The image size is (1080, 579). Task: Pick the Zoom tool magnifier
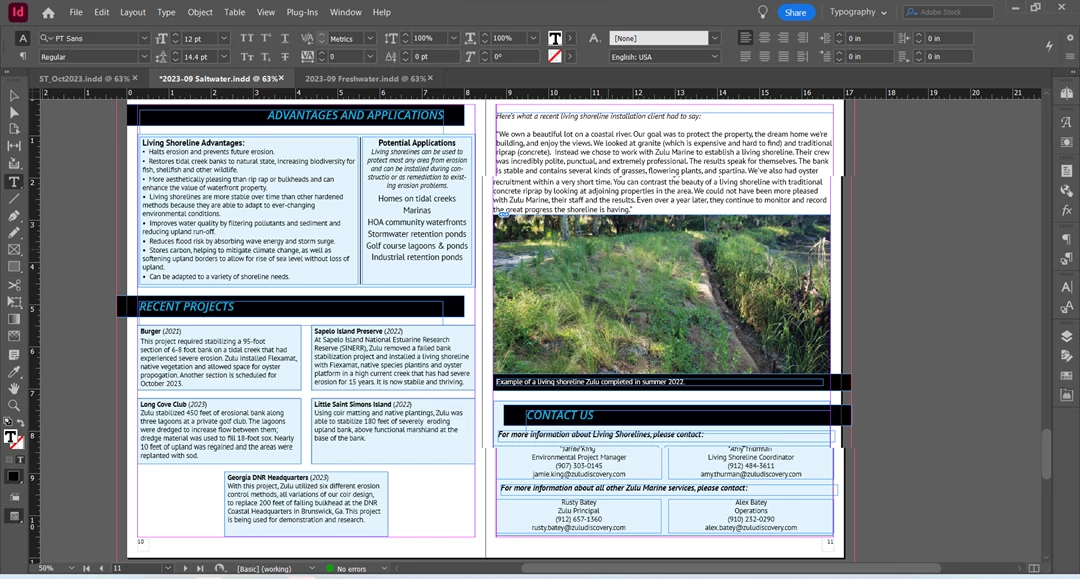[14, 406]
